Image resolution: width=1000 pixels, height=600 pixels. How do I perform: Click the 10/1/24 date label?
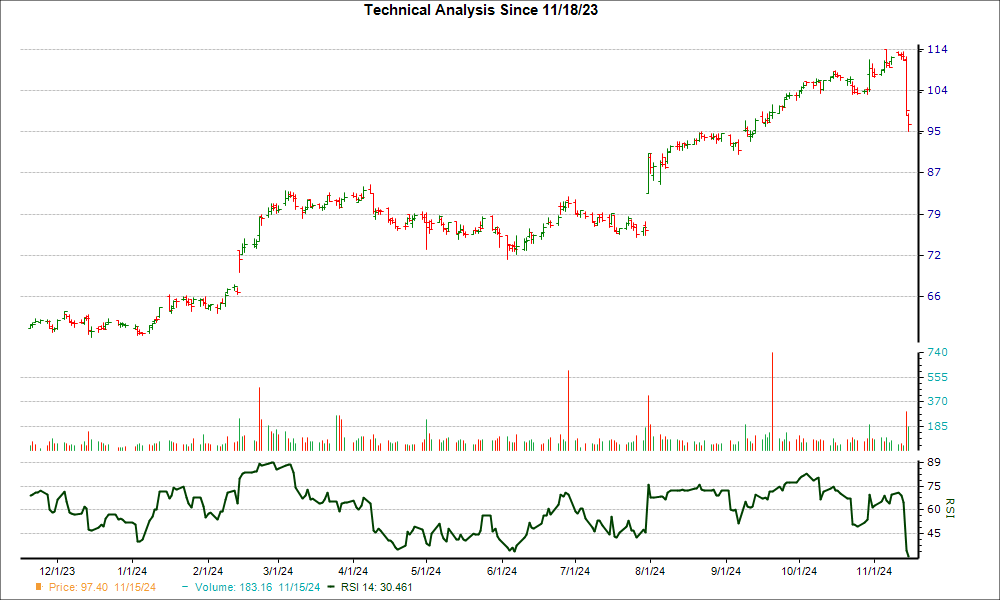click(x=799, y=571)
